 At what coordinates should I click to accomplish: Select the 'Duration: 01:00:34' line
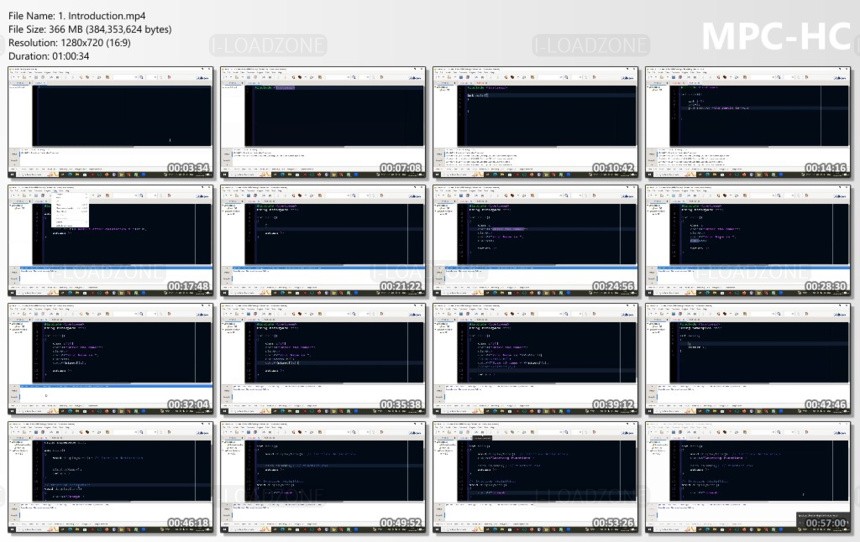click(x=48, y=56)
